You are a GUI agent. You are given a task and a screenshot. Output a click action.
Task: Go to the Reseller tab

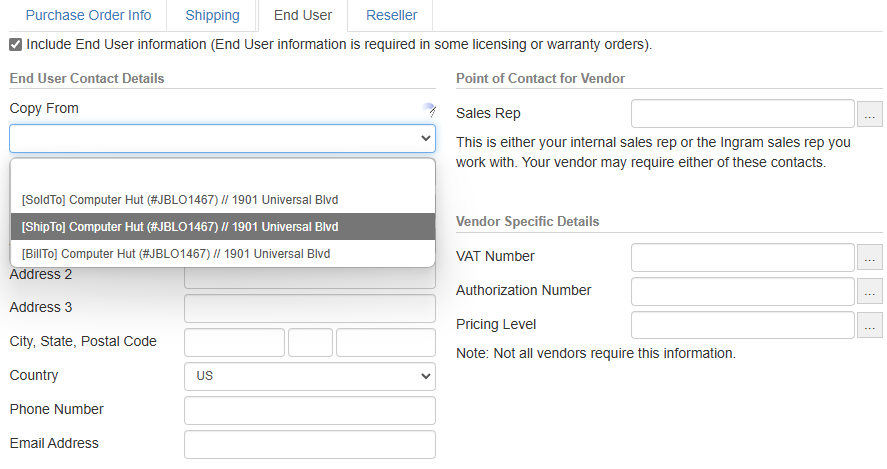click(x=390, y=16)
